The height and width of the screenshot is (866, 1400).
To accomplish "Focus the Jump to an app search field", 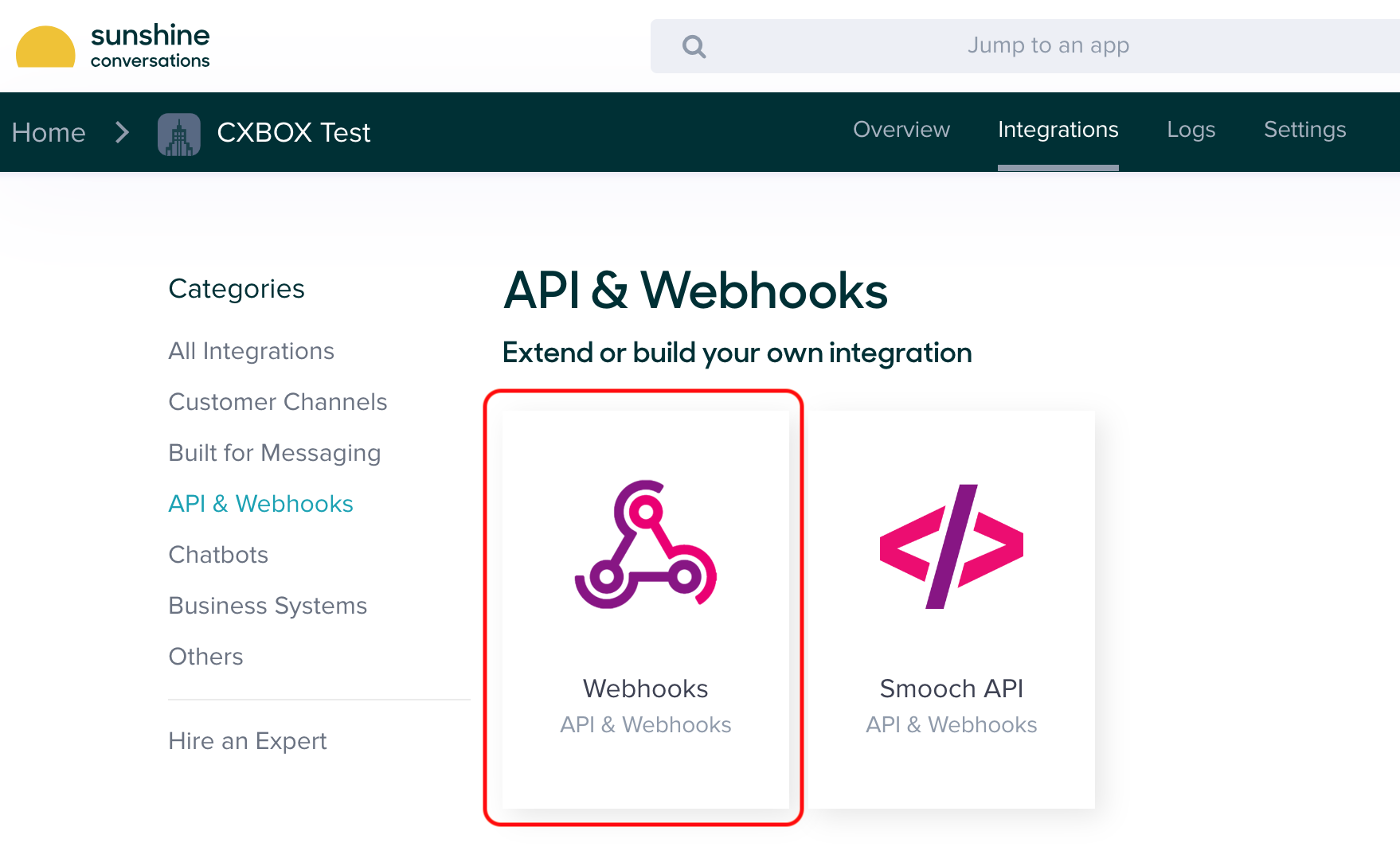I will tap(1025, 46).
